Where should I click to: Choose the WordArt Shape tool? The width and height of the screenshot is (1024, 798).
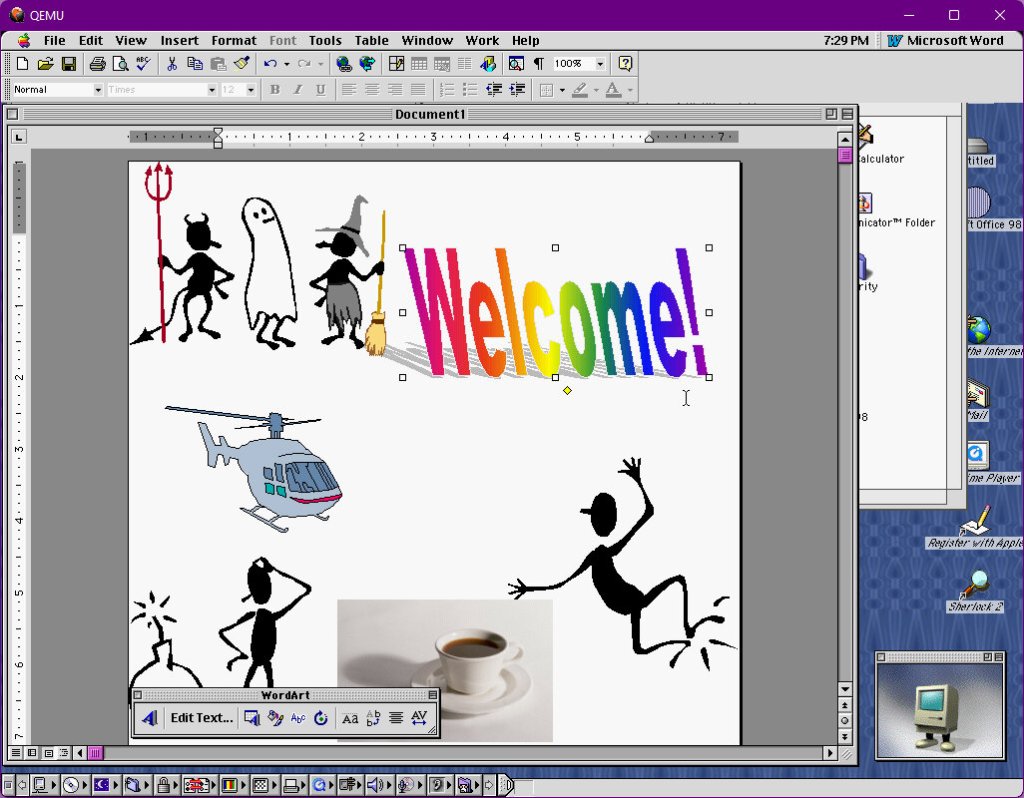[298, 718]
